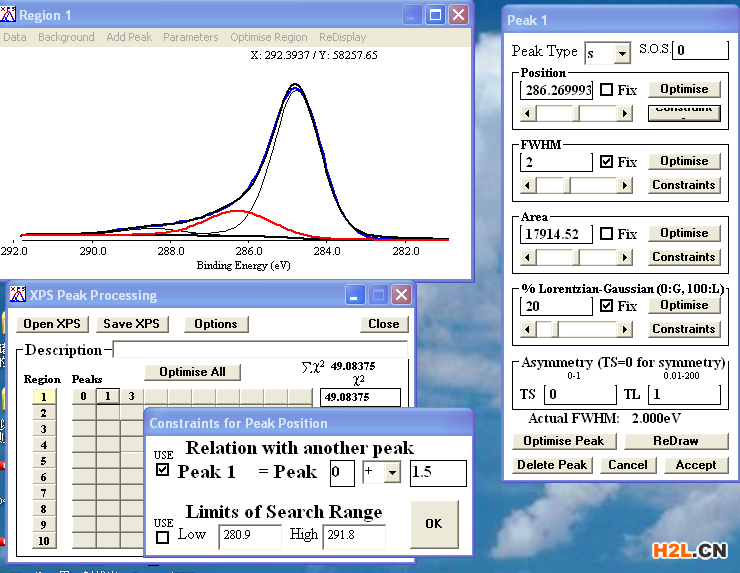Click the Description text field
Screen dimensions: 740x573
coord(260,350)
